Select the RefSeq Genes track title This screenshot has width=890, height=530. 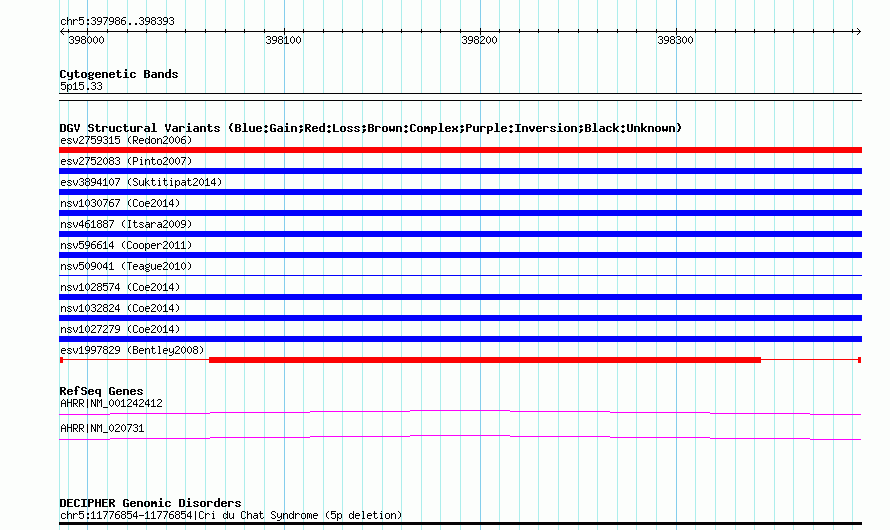pyautogui.click(x=101, y=391)
